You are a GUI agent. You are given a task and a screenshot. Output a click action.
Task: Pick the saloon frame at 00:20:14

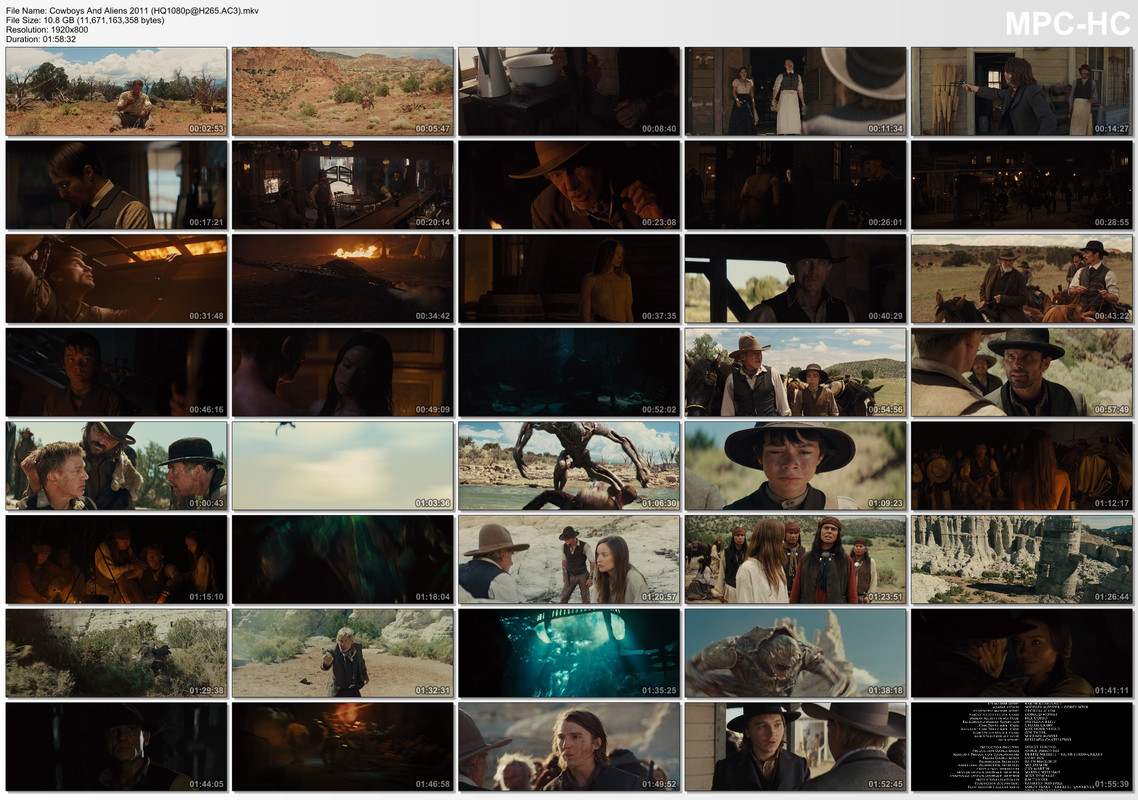[x=343, y=185]
